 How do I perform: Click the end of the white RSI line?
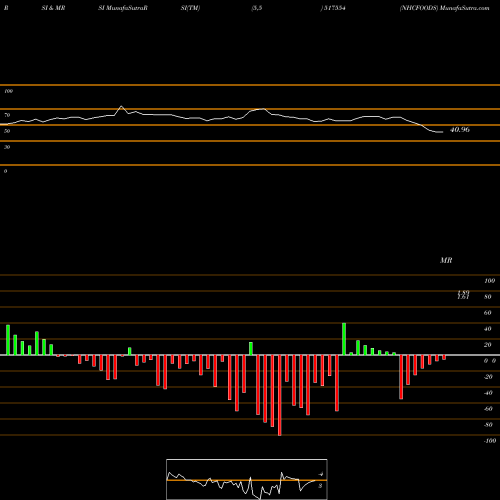(x=442, y=132)
